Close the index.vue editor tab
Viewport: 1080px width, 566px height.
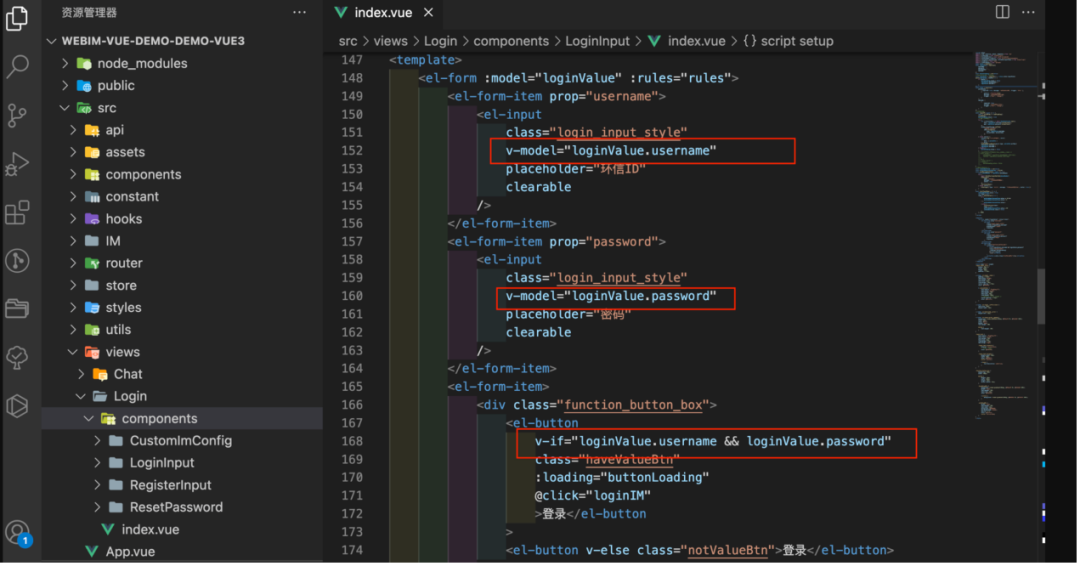tap(428, 12)
